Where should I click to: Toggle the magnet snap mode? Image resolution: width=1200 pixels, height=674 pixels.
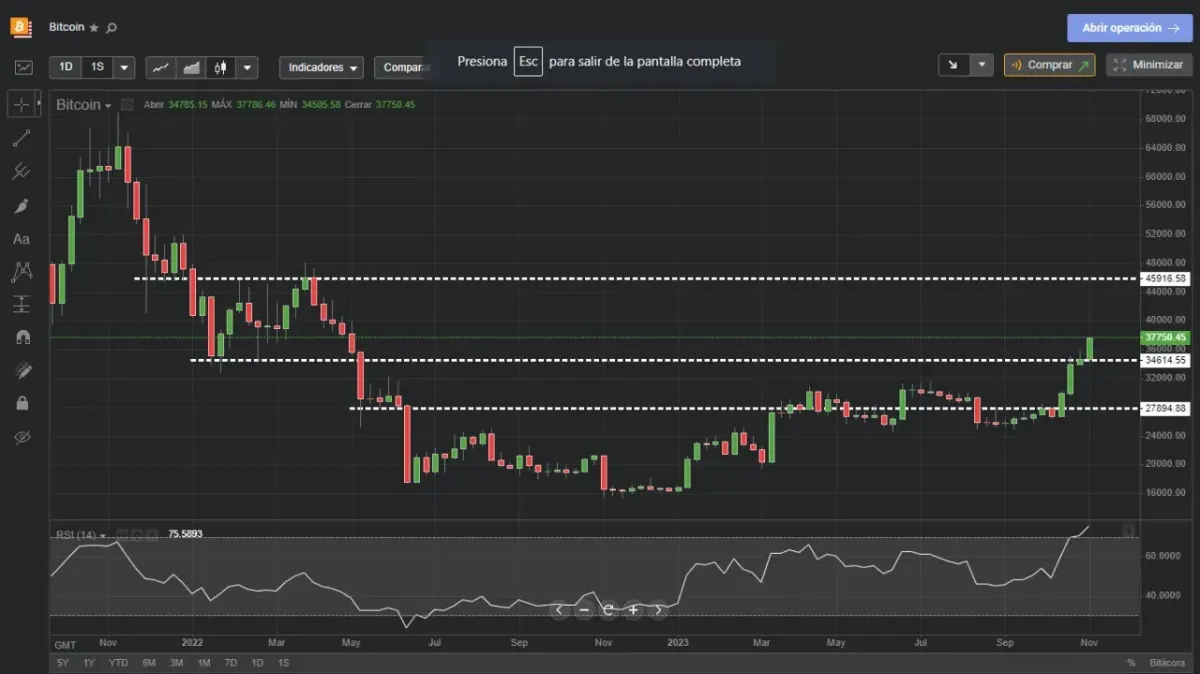tap(22, 337)
